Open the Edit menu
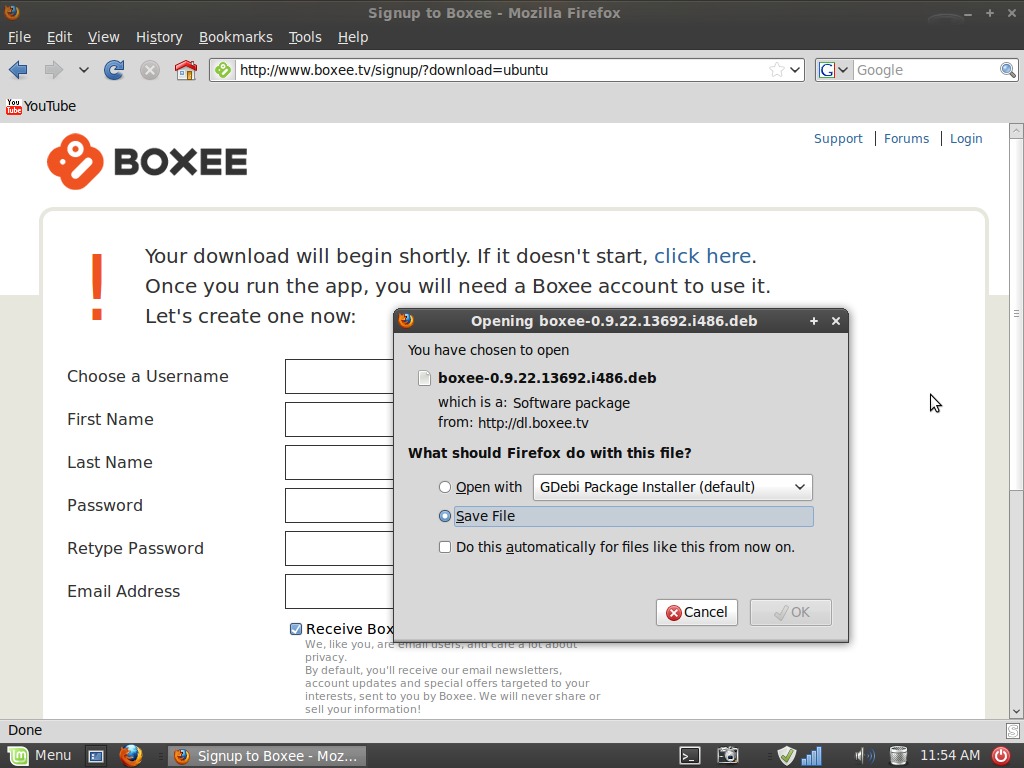Viewport: 1024px width, 768px height. pyautogui.click(x=59, y=37)
